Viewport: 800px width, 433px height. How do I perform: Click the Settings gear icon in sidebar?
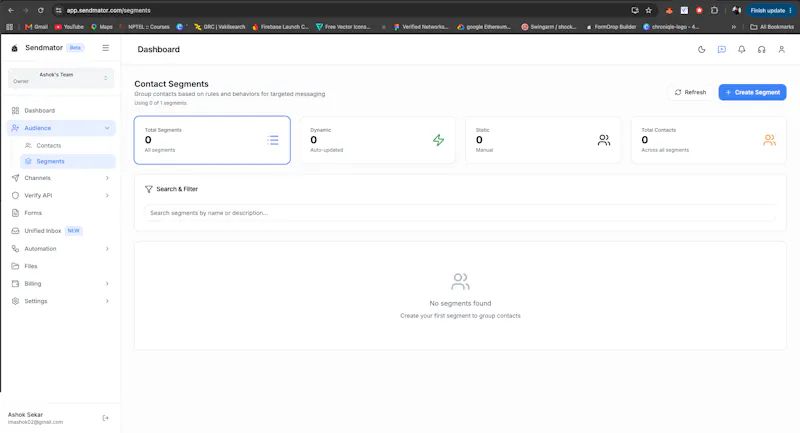(15, 301)
